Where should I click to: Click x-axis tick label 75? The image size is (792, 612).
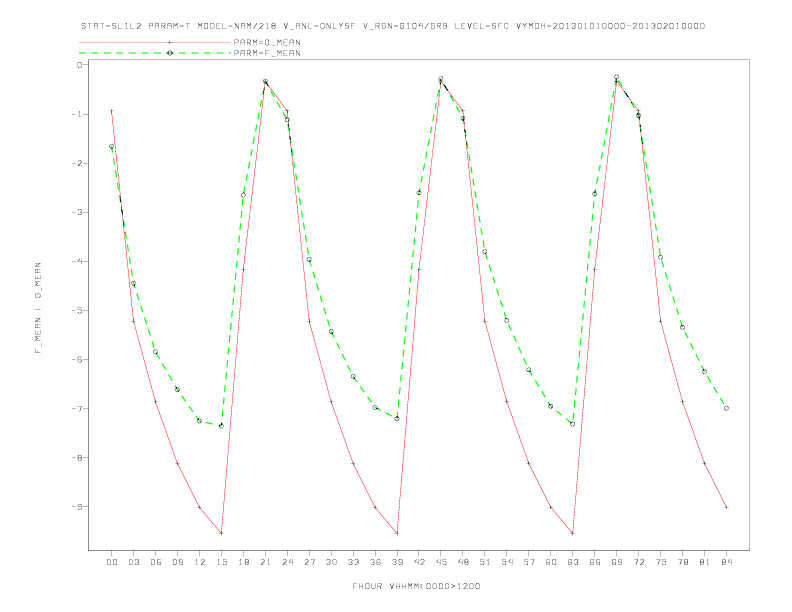(661, 562)
